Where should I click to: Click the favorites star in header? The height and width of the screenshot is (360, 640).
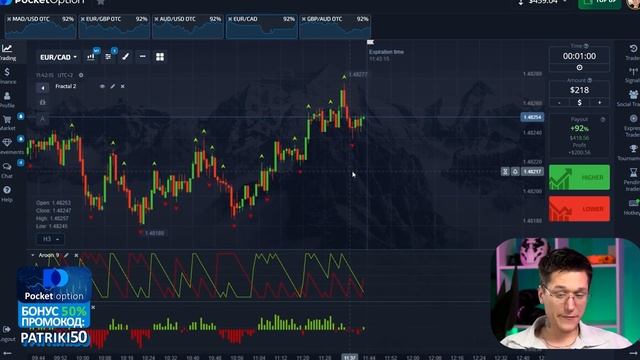pyautogui.click(x=101, y=2)
